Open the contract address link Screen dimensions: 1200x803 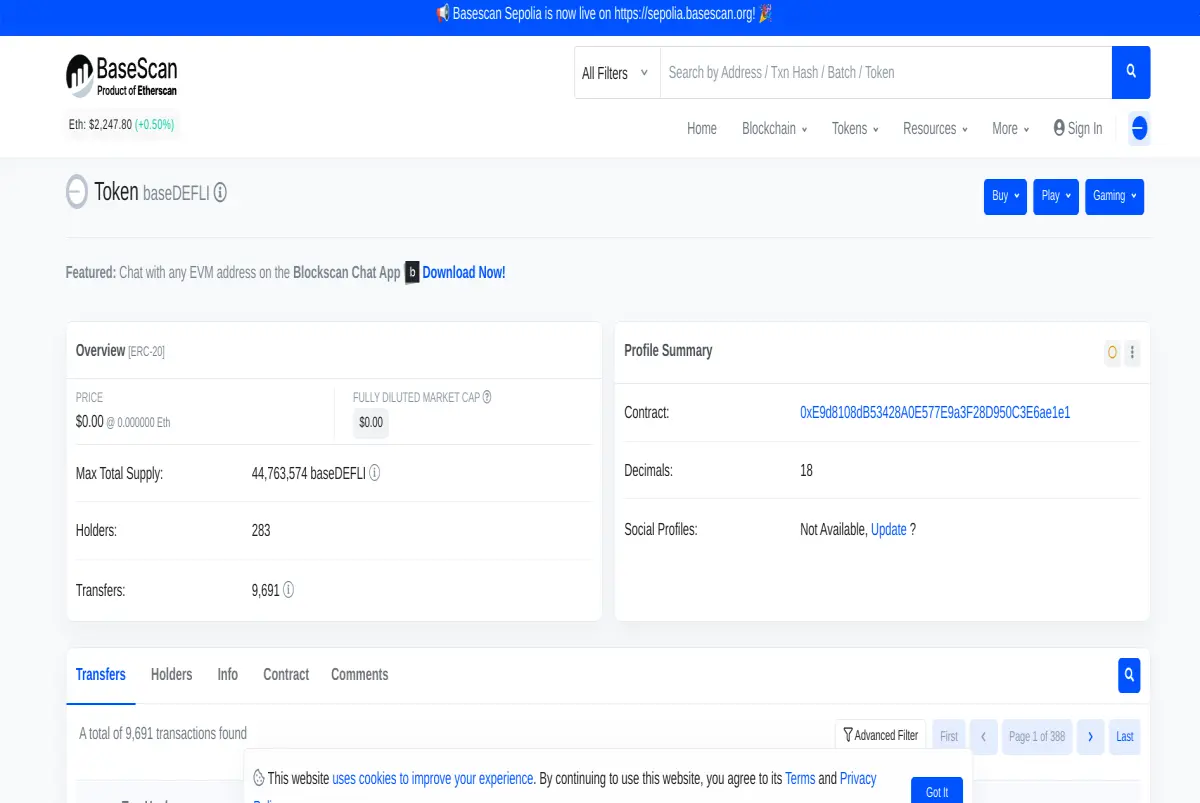click(x=935, y=412)
